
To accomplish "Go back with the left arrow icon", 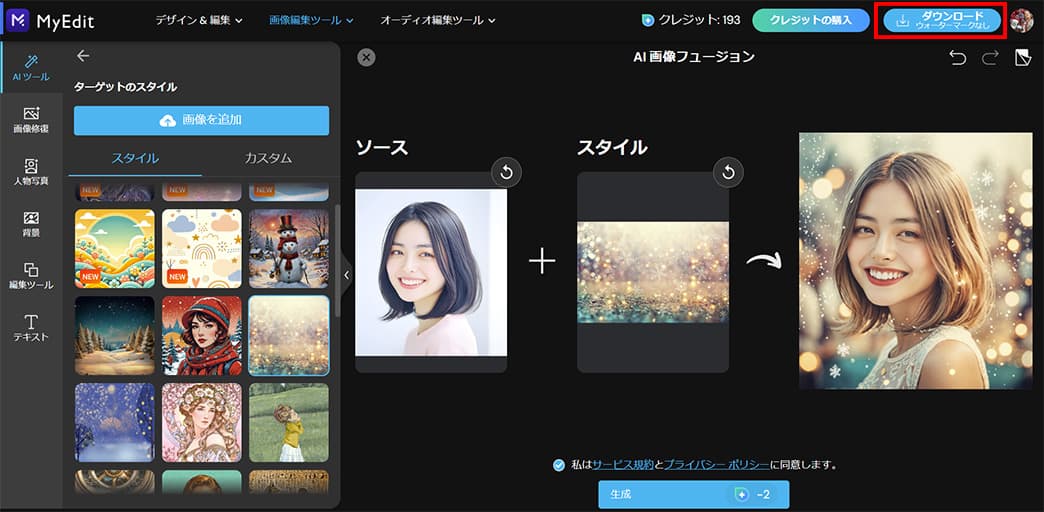I will 83,56.
